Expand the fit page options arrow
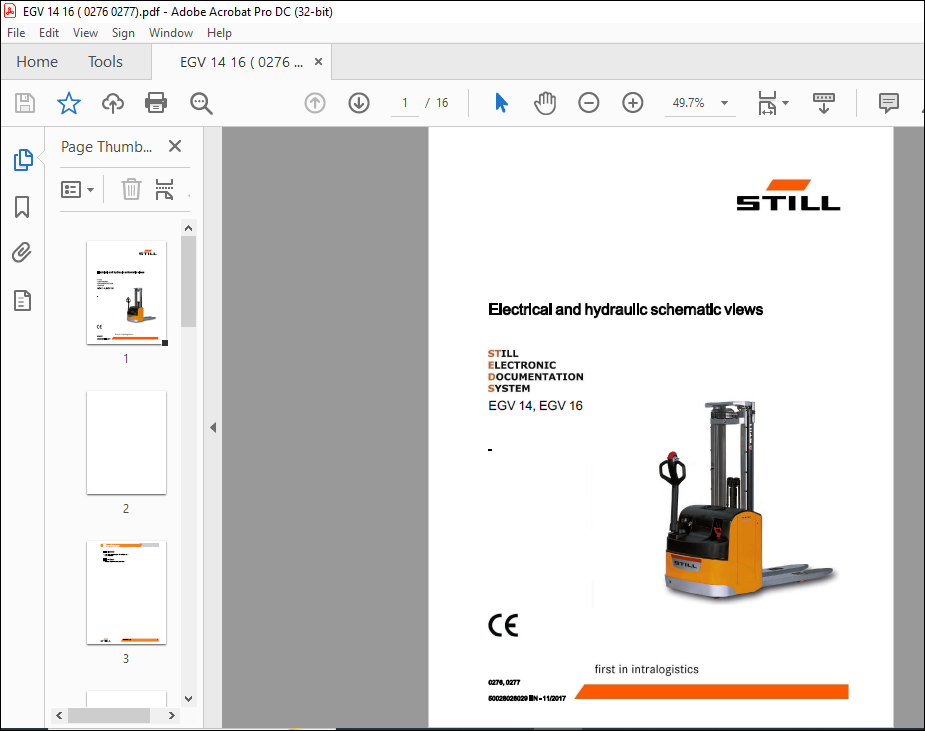Screen dimensions: 925x731 785,103
